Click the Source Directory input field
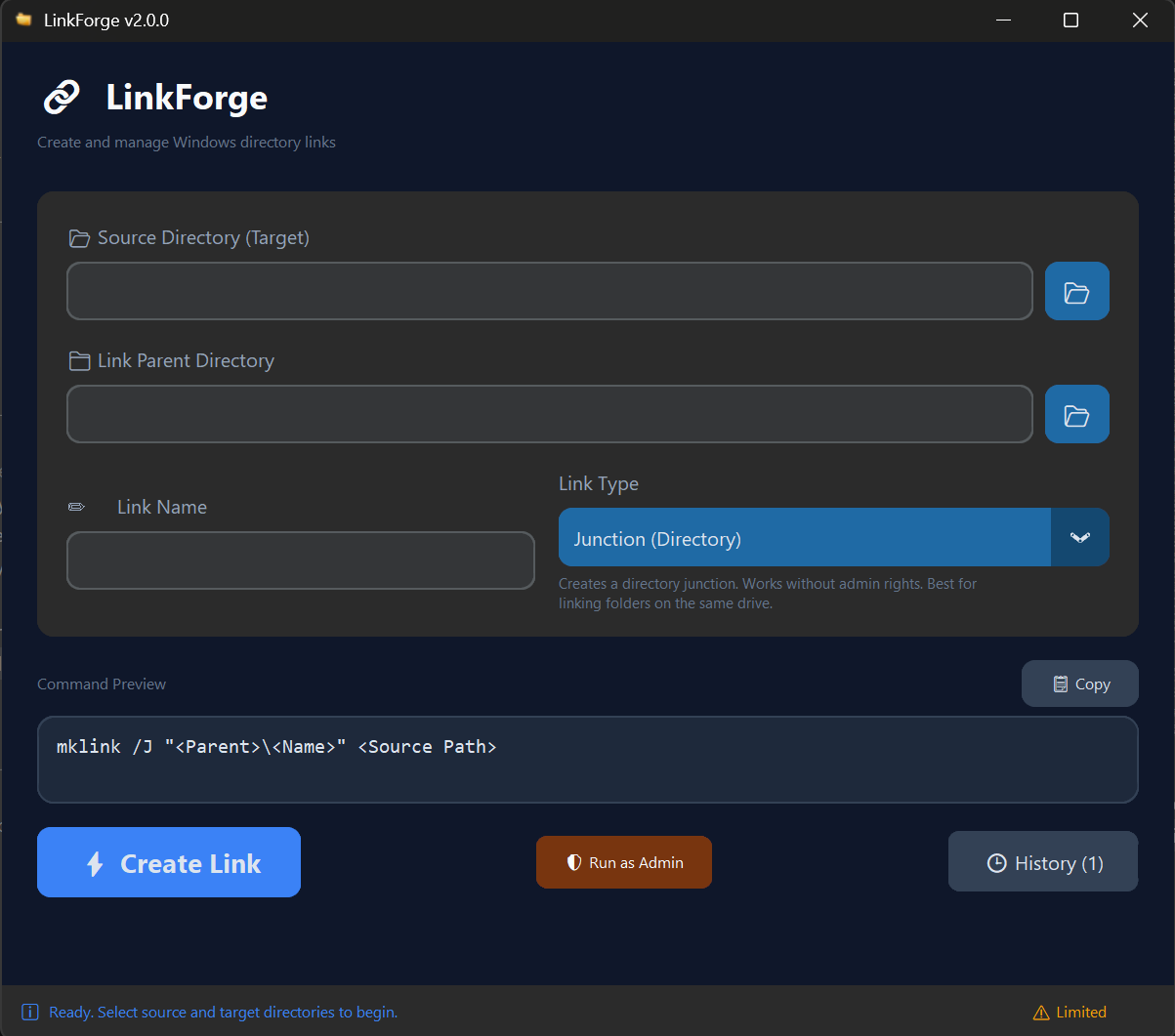Image resolution: width=1175 pixels, height=1036 pixels. click(550, 291)
